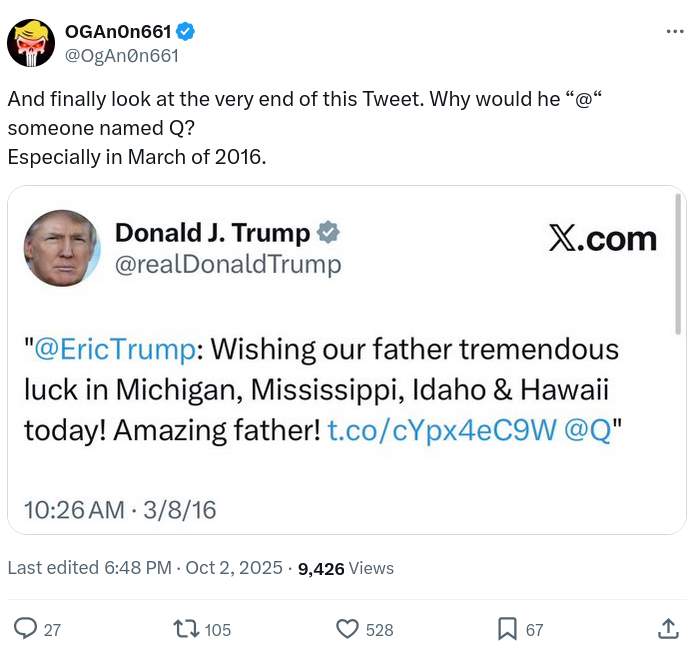Image resolution: width=699 pixels, height=664 pixels.
Task: Click the @OgAn0n661 handle
Action: pyautogui.click(x=121, y=55)
